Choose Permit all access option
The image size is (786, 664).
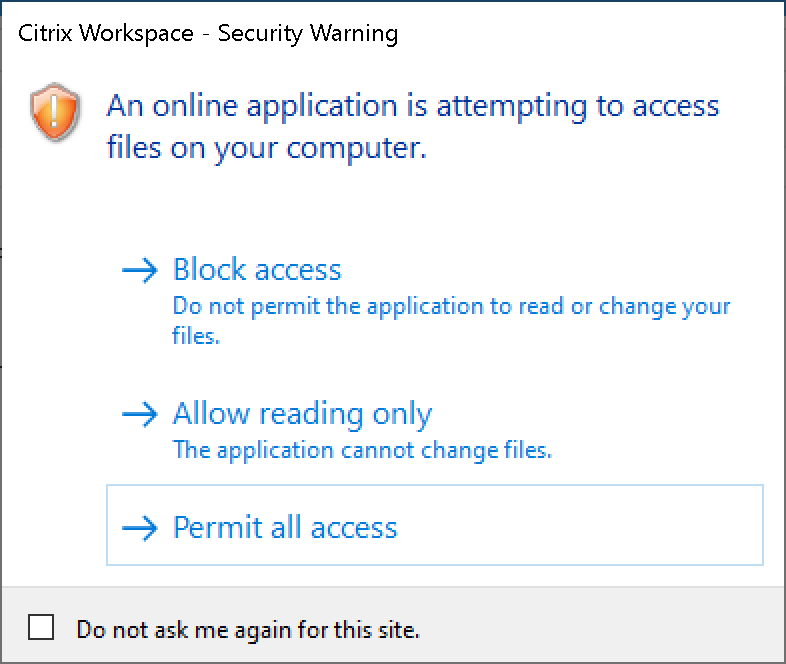[435, 525]
